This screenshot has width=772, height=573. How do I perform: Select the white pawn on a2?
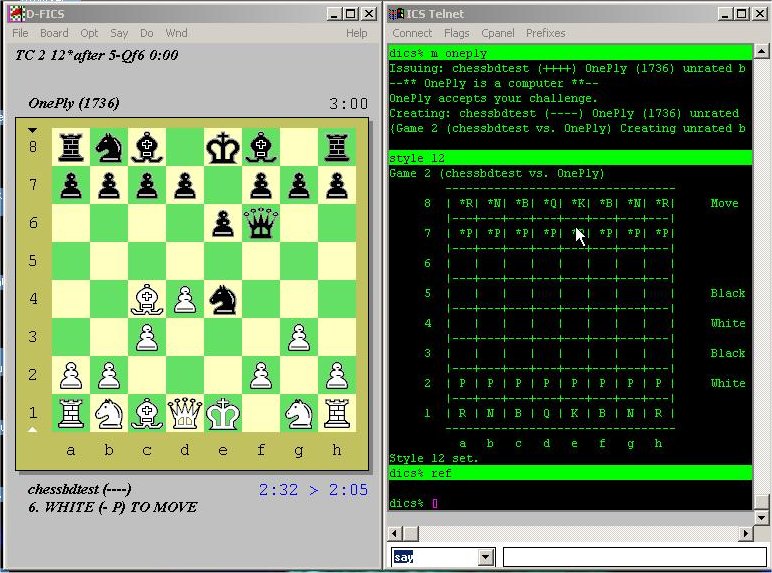(71, 376)
